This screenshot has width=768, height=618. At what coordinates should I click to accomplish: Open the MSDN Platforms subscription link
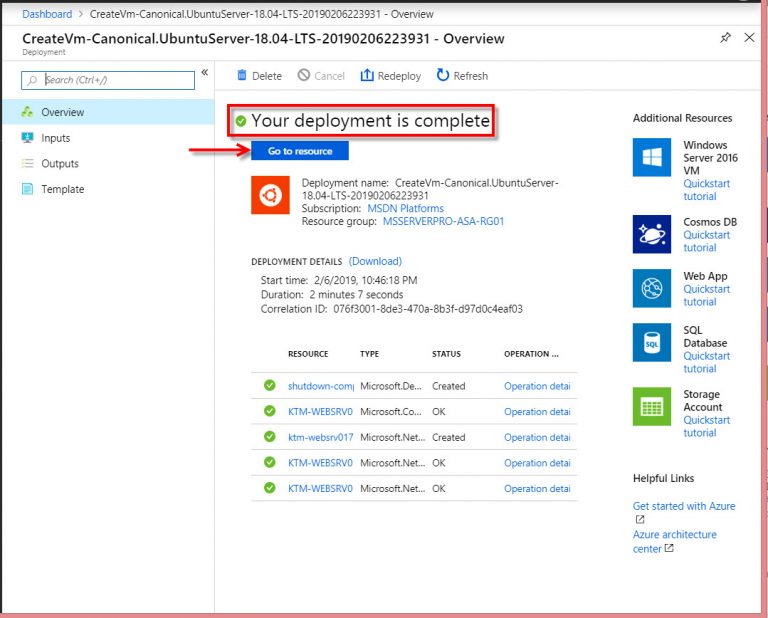pyautogui.click(x=405, y=209)
